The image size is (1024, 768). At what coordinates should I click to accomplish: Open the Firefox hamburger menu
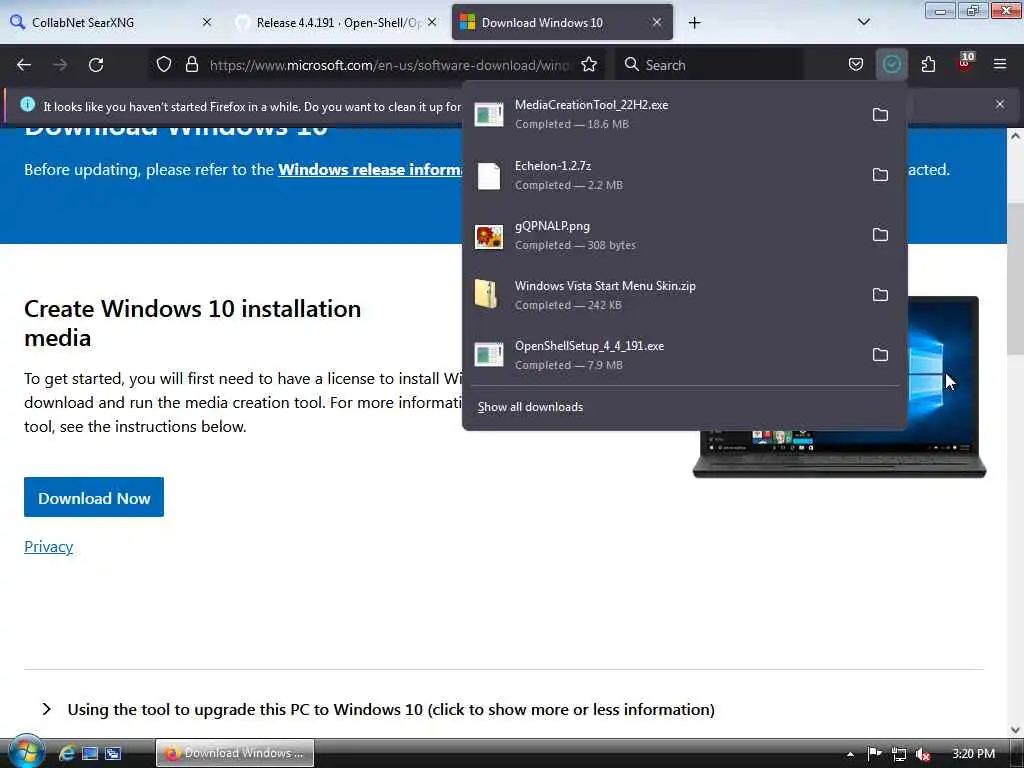tap(1000, 65)
